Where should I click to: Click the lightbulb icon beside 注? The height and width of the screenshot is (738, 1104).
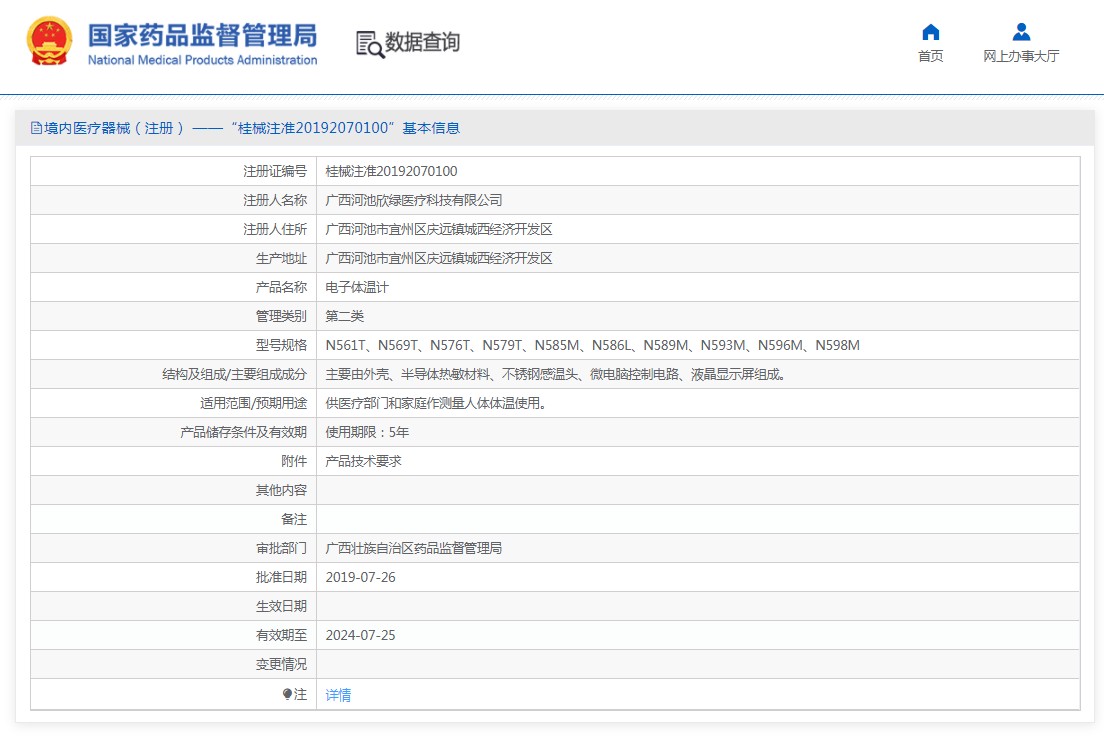287,694
